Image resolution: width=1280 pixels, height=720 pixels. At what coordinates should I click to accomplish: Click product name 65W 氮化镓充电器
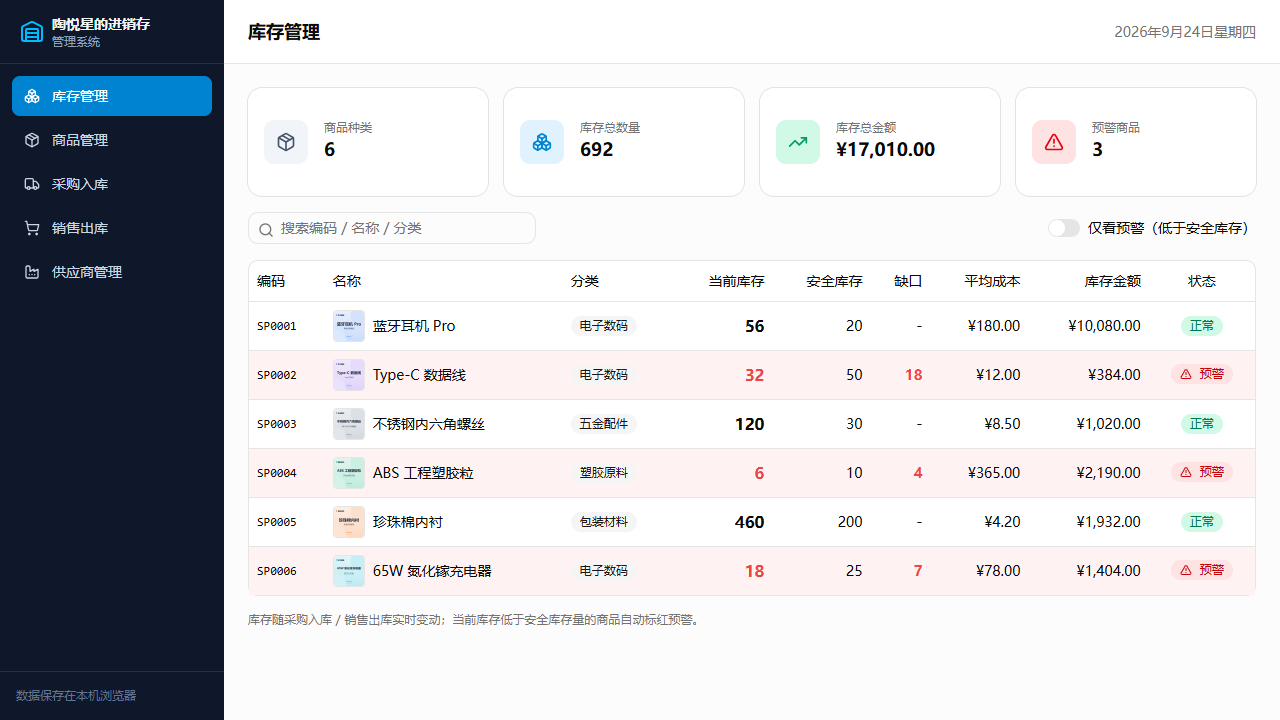(x=432, y=571)
